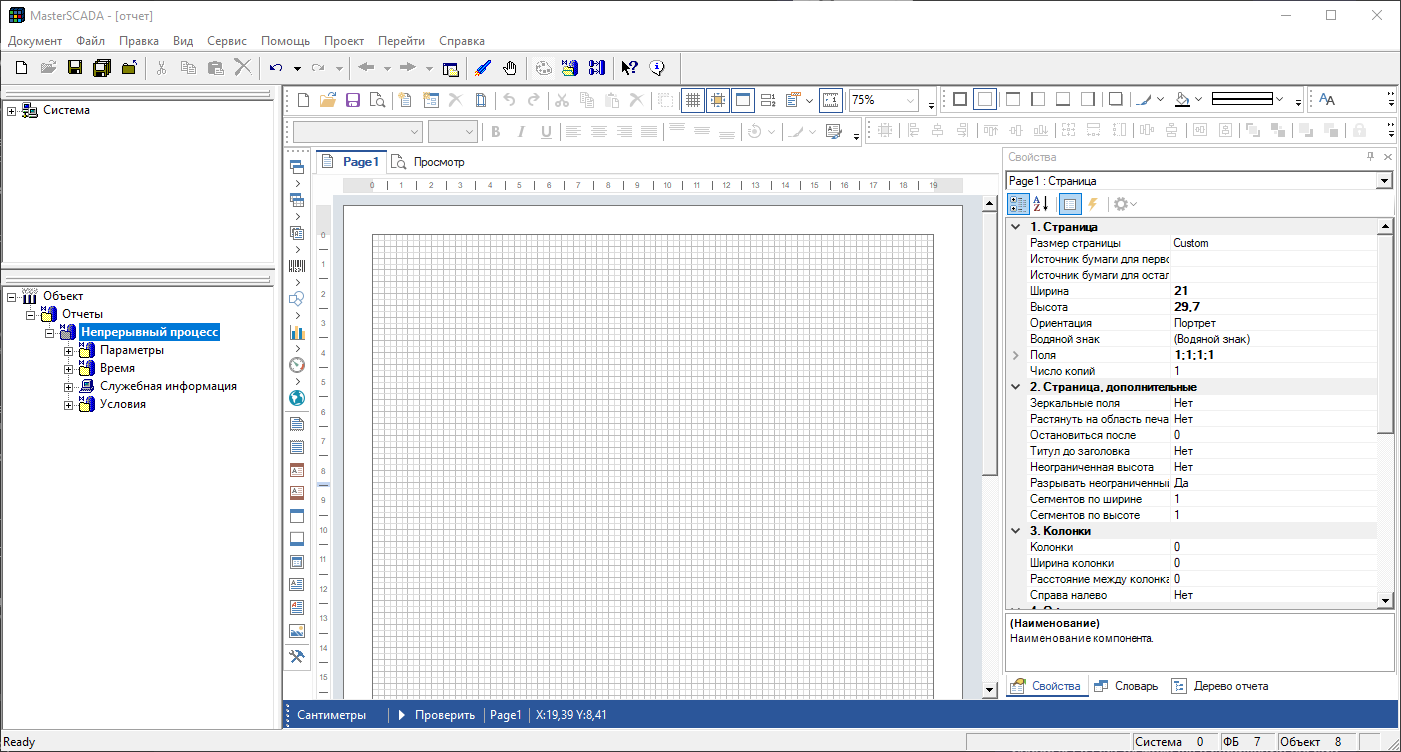
Task: Click the alphabetical sort properties icon
Action: click(x=1041, y=204)
